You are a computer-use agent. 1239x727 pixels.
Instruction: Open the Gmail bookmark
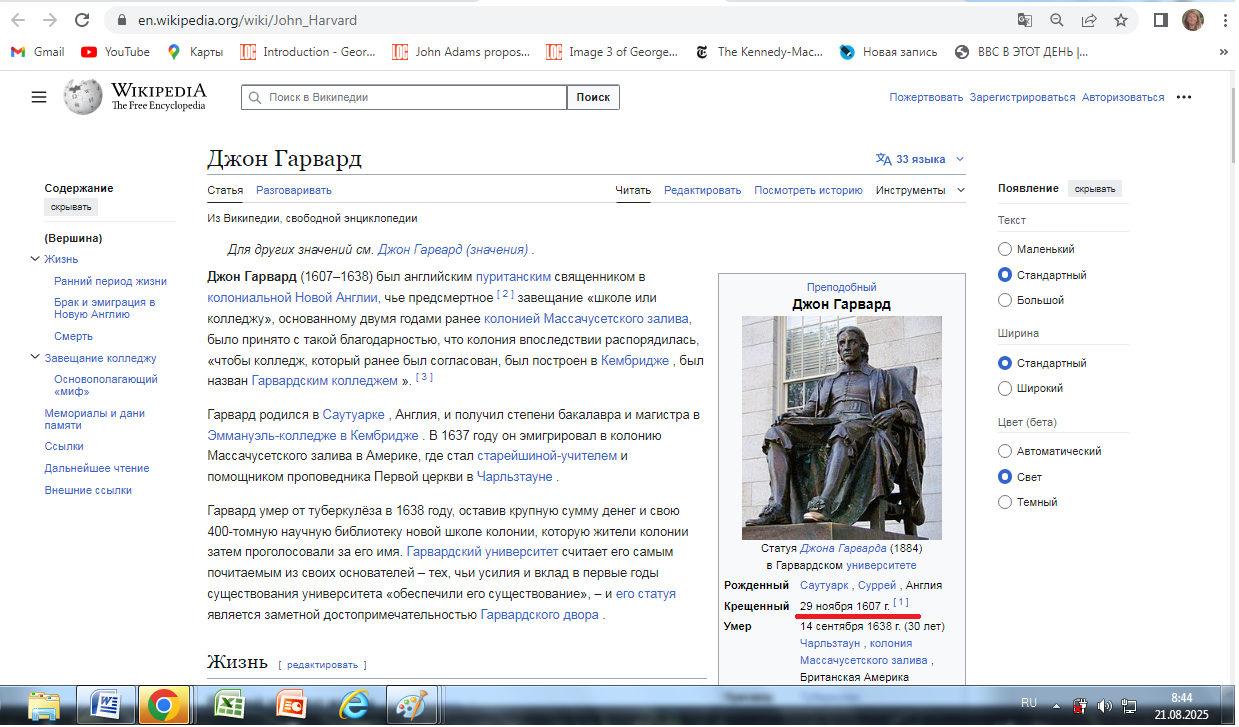[x=38, y=52]
